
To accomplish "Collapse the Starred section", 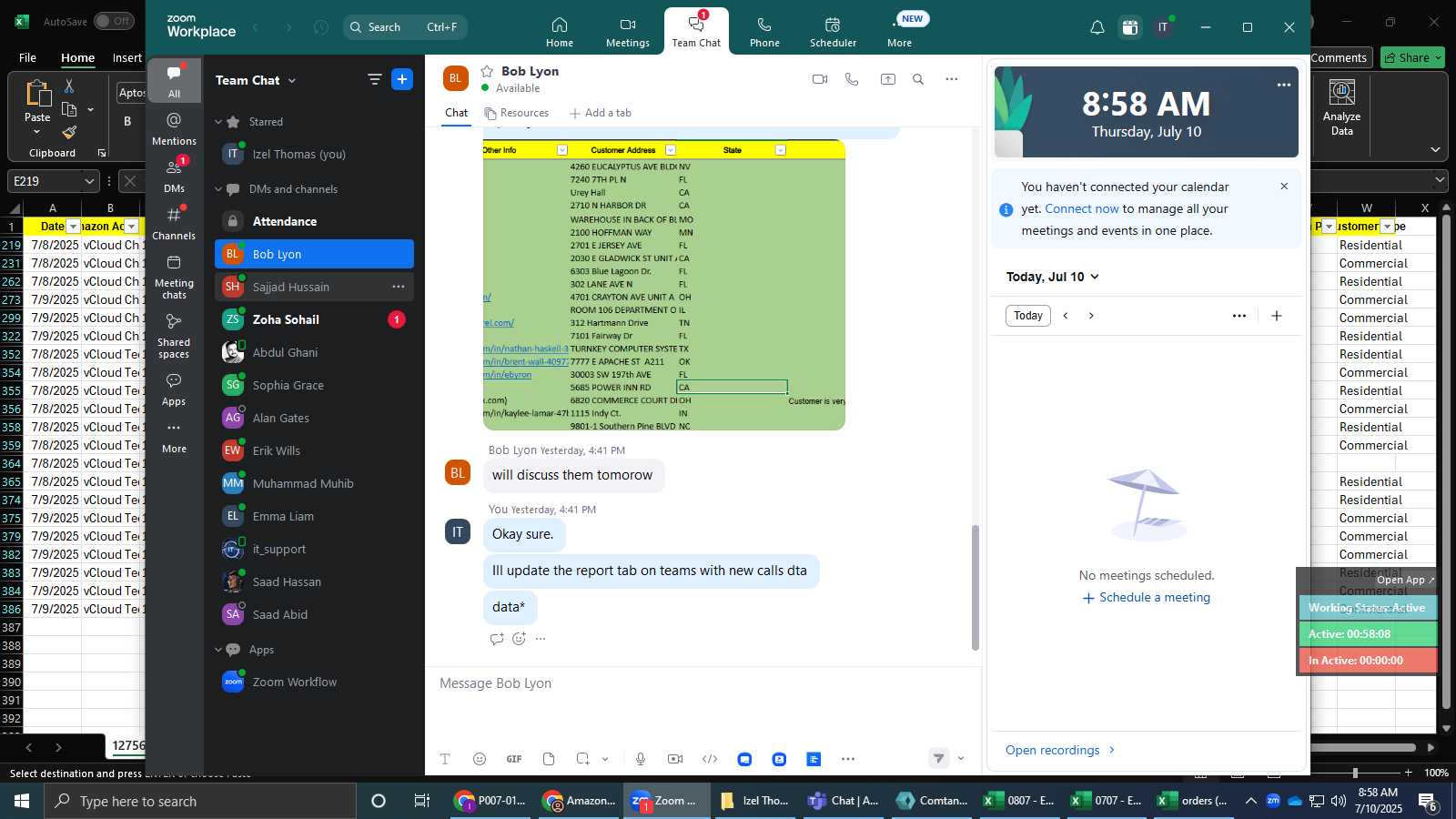I will [218, 122].
